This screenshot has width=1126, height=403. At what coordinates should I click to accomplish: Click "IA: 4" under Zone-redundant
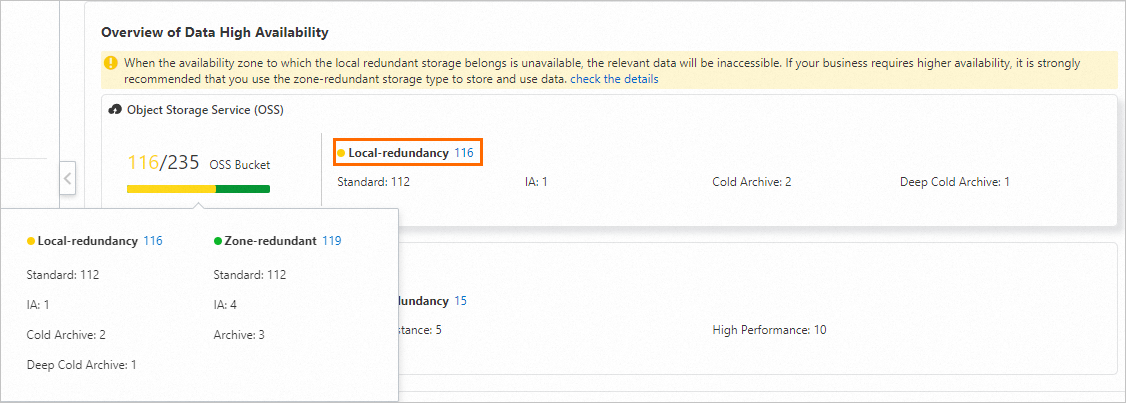pyautogui.click(x=227, y=305)
